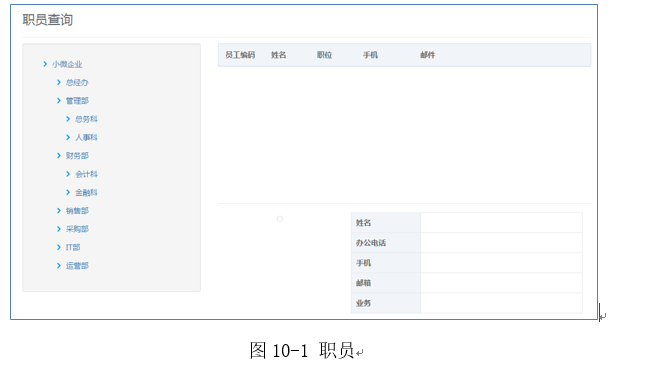Screen dimensions: 645x378
Task: Click chevron icon beside 采购部
Action: pos(58,229)
